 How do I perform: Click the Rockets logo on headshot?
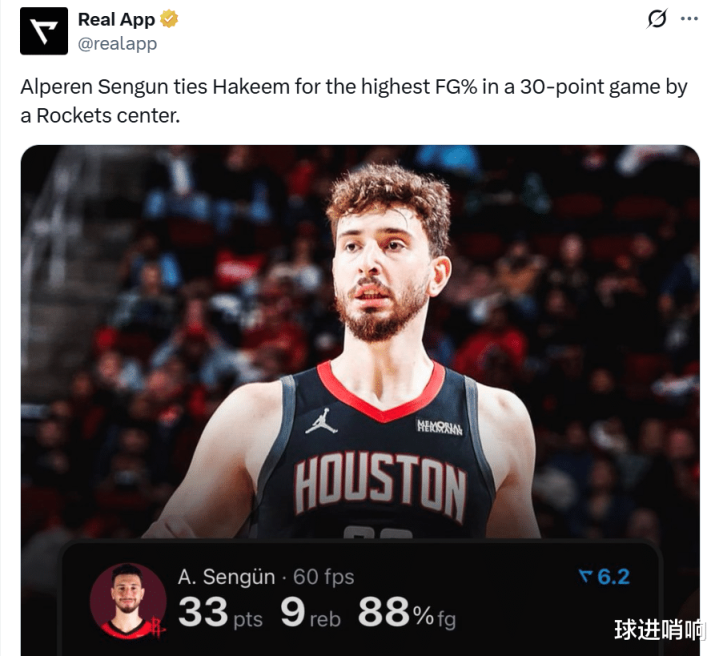(x=157, y=626)
